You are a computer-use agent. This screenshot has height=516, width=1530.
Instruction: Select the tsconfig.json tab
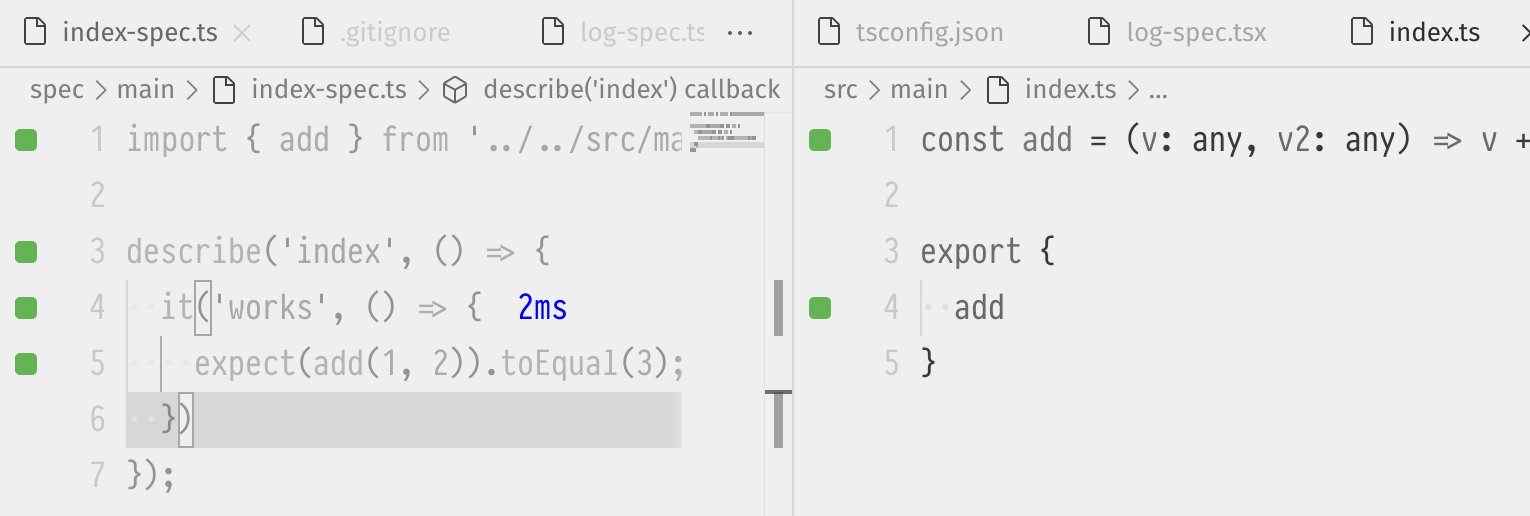coord(909,33)
